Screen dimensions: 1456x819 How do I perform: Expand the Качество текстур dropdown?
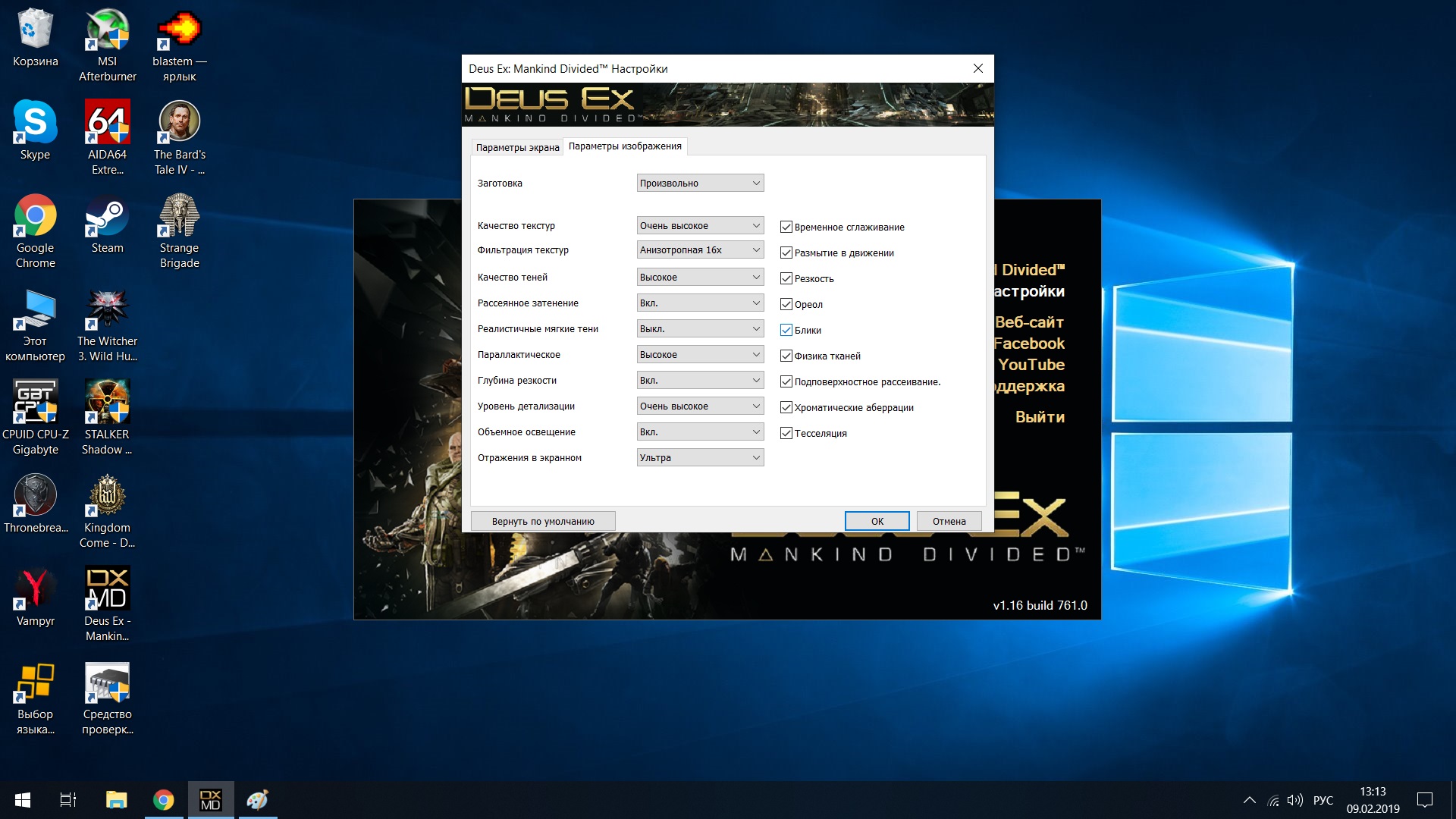[x=700, y=226]
